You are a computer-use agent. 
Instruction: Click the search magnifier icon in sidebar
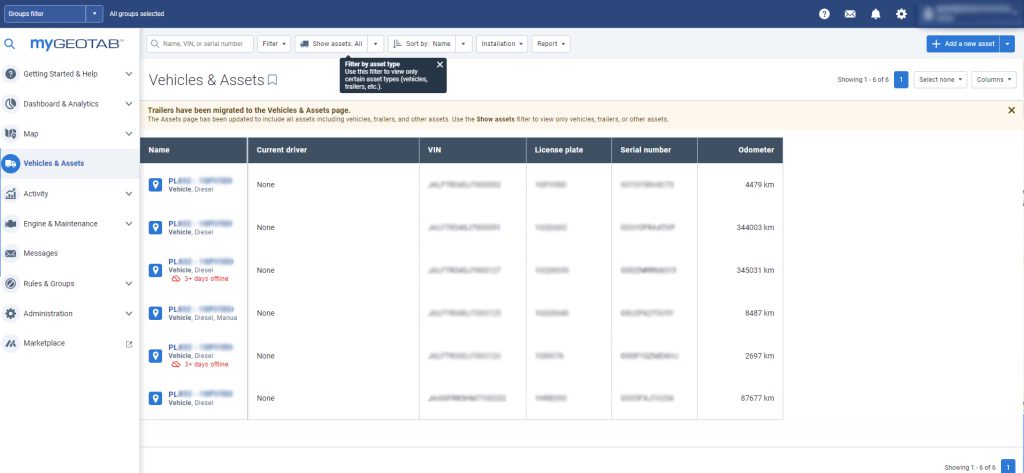(x=10, y=44)
